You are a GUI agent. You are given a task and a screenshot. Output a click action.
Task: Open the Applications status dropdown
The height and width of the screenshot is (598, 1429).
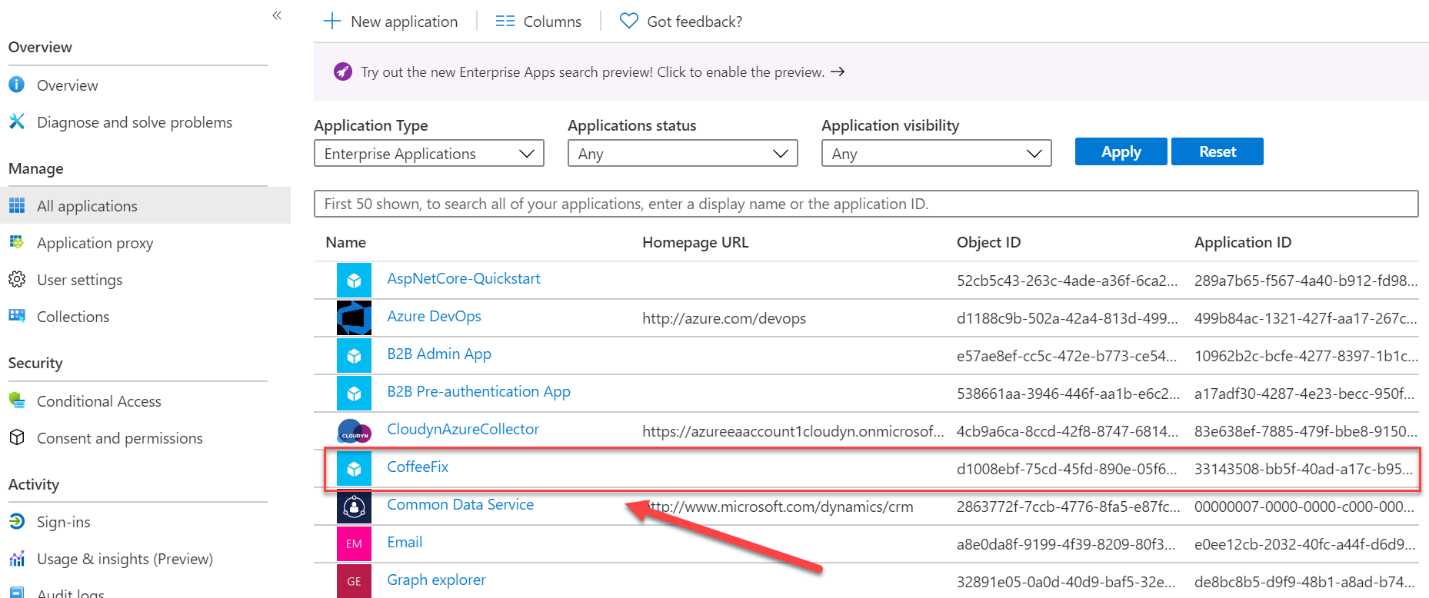[x=682, y=153]
